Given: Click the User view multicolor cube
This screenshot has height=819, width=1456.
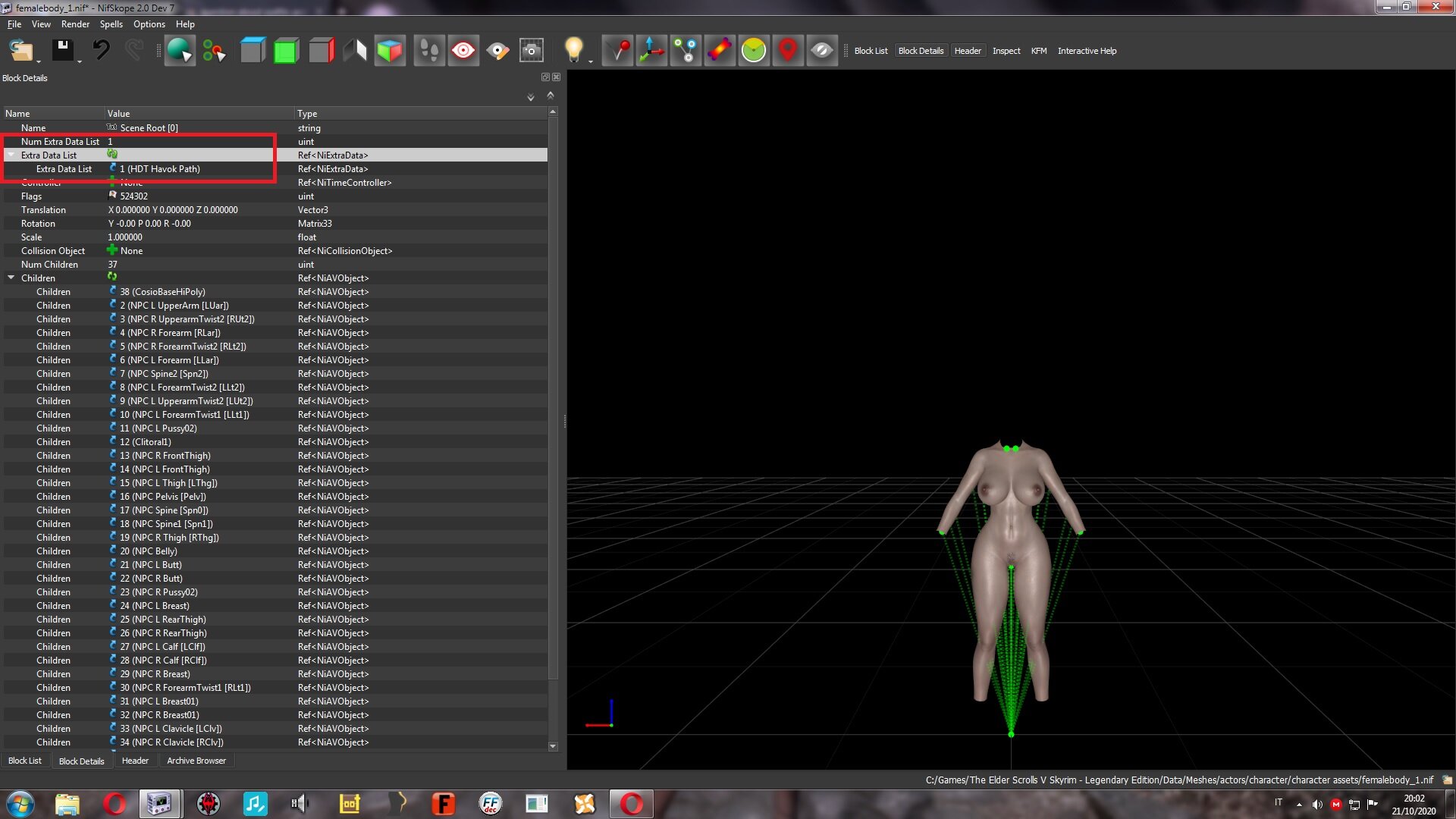Looking at the screenshot, I should (x=390, y=51).
